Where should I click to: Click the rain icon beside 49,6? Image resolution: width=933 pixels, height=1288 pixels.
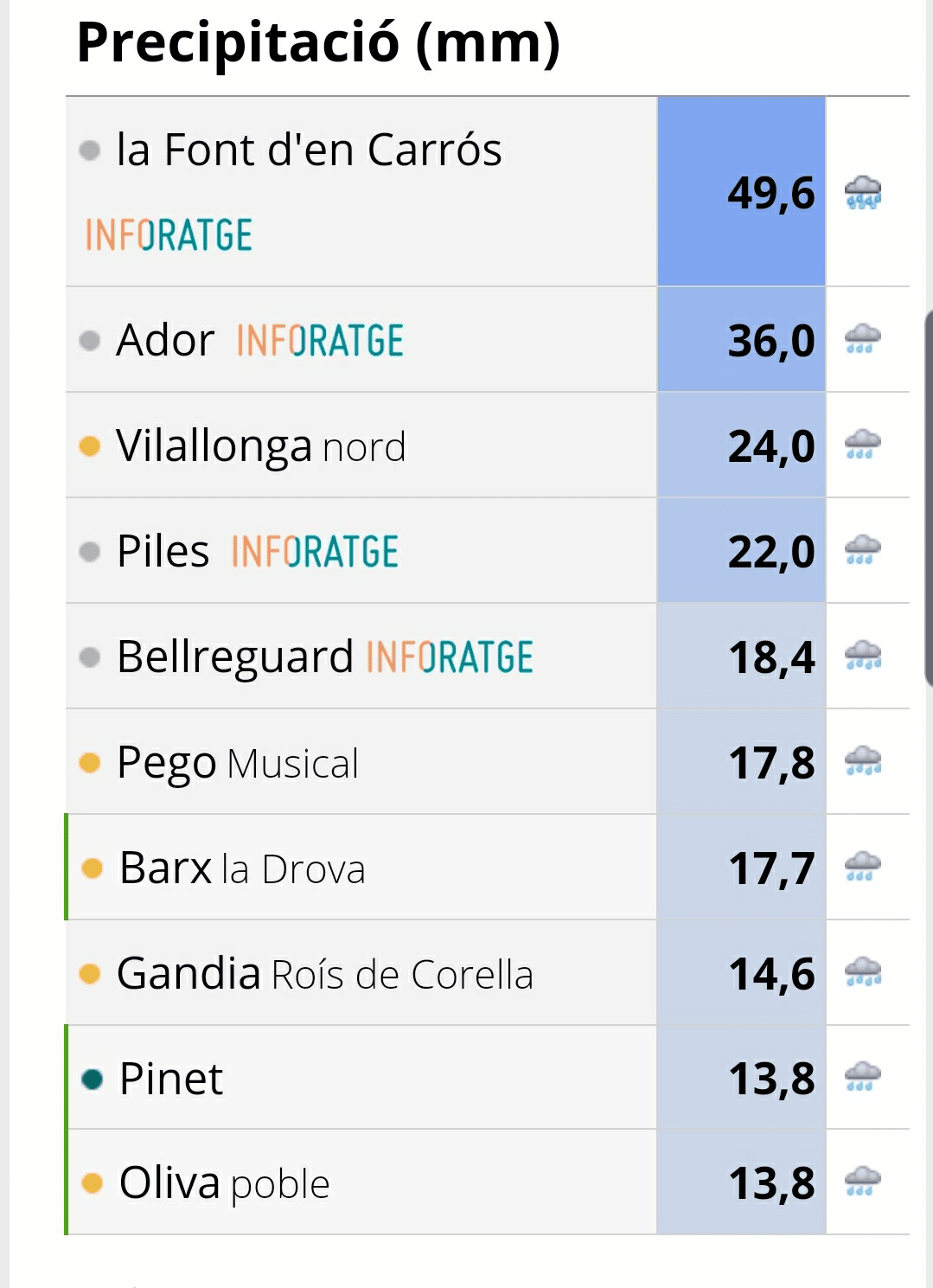(862, 192)
